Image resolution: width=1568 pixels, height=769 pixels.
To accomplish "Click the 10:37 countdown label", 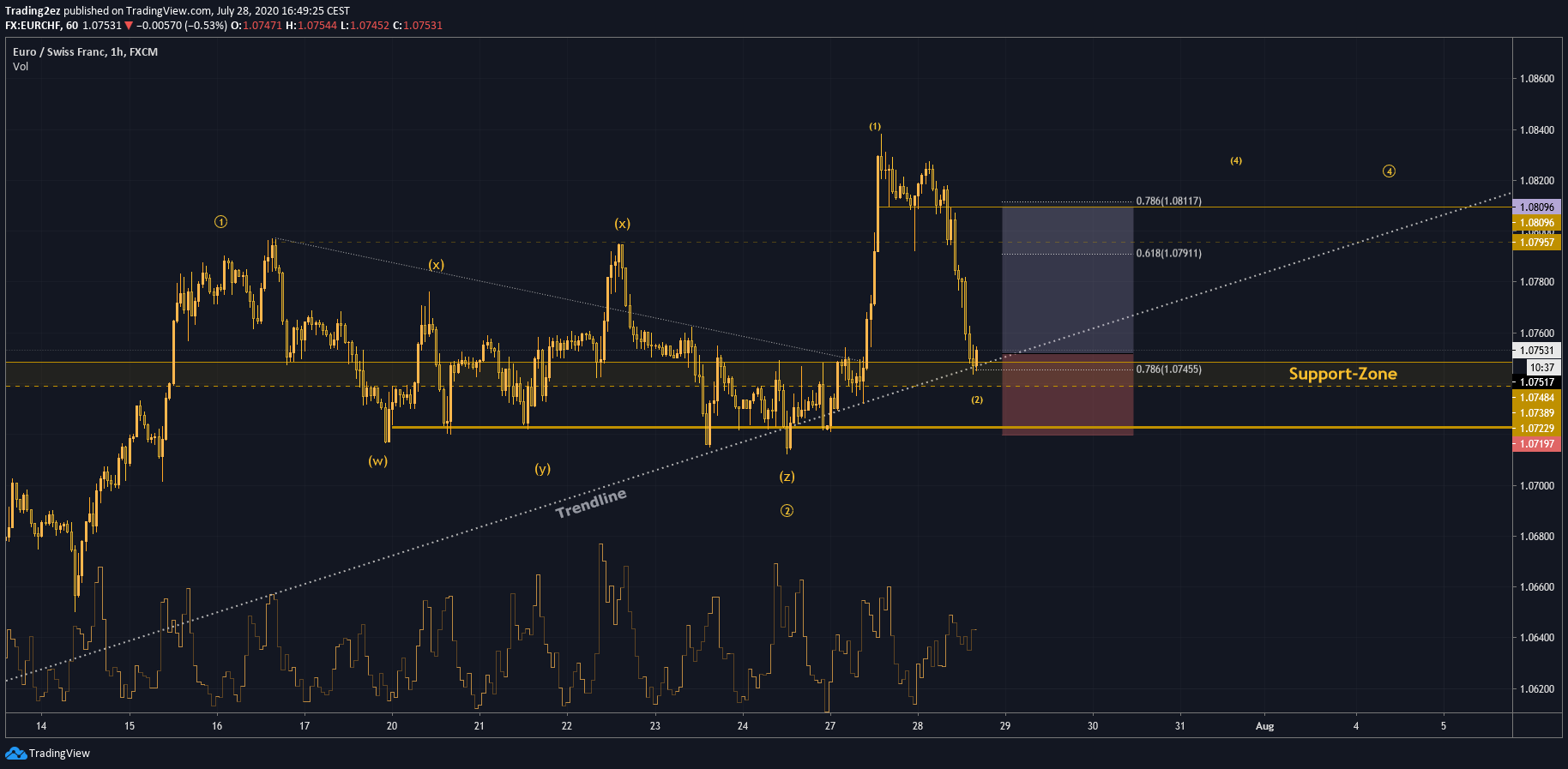I will pyautogui.click(x=1542, y=367).
